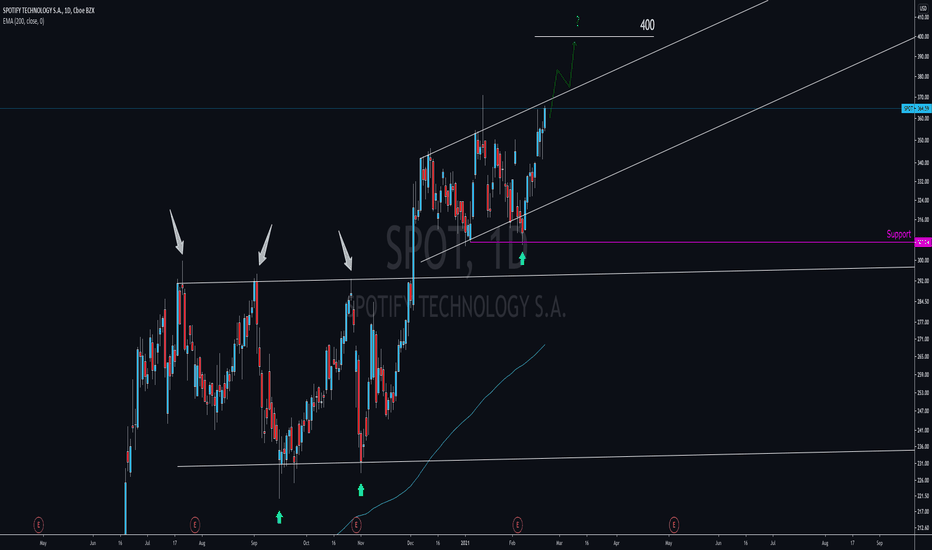Click the Nov label on time axis
This screenshot has height=550, width=932.
point(360,543)
